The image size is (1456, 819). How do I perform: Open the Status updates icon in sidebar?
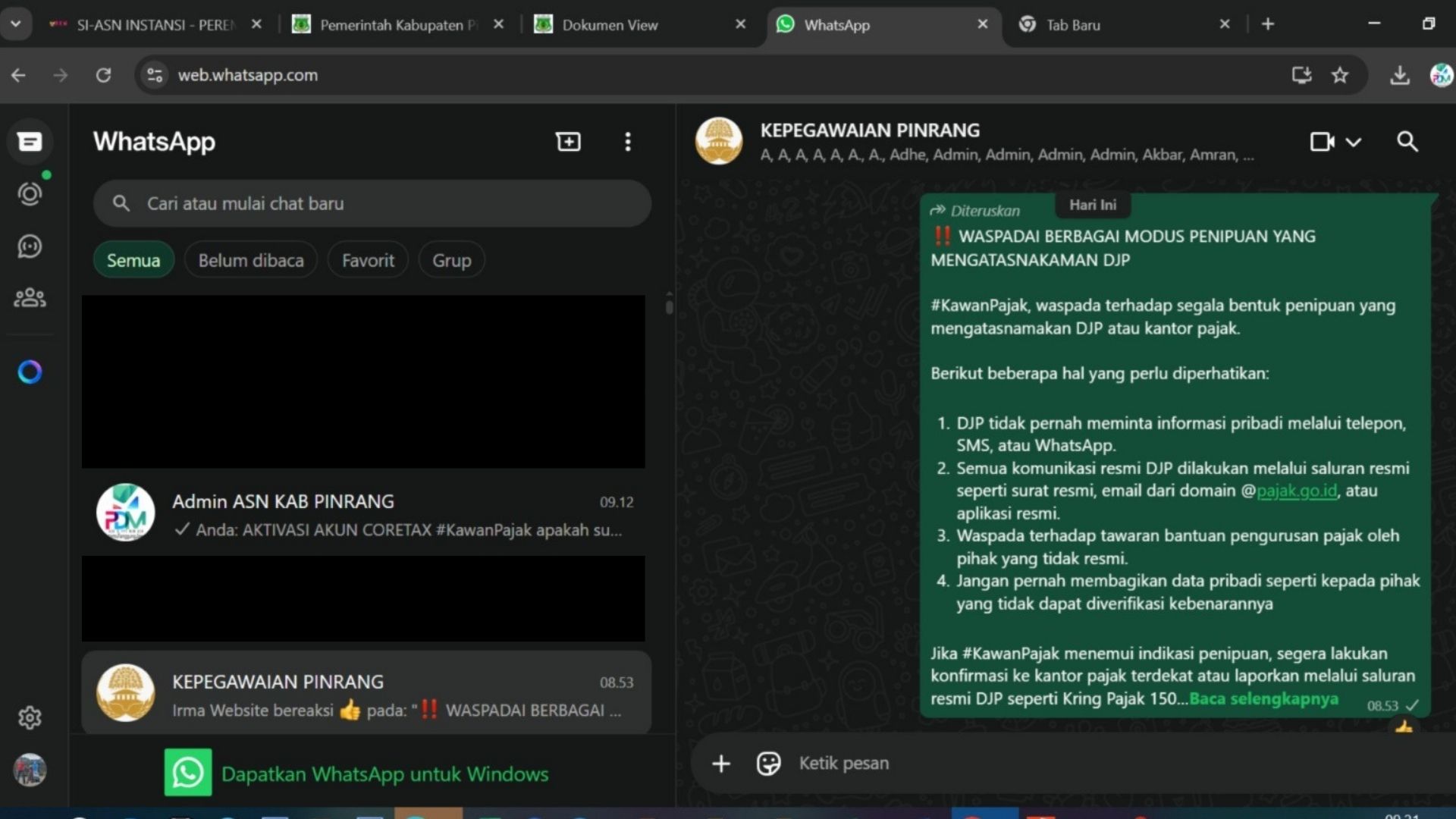coord(30,194)
